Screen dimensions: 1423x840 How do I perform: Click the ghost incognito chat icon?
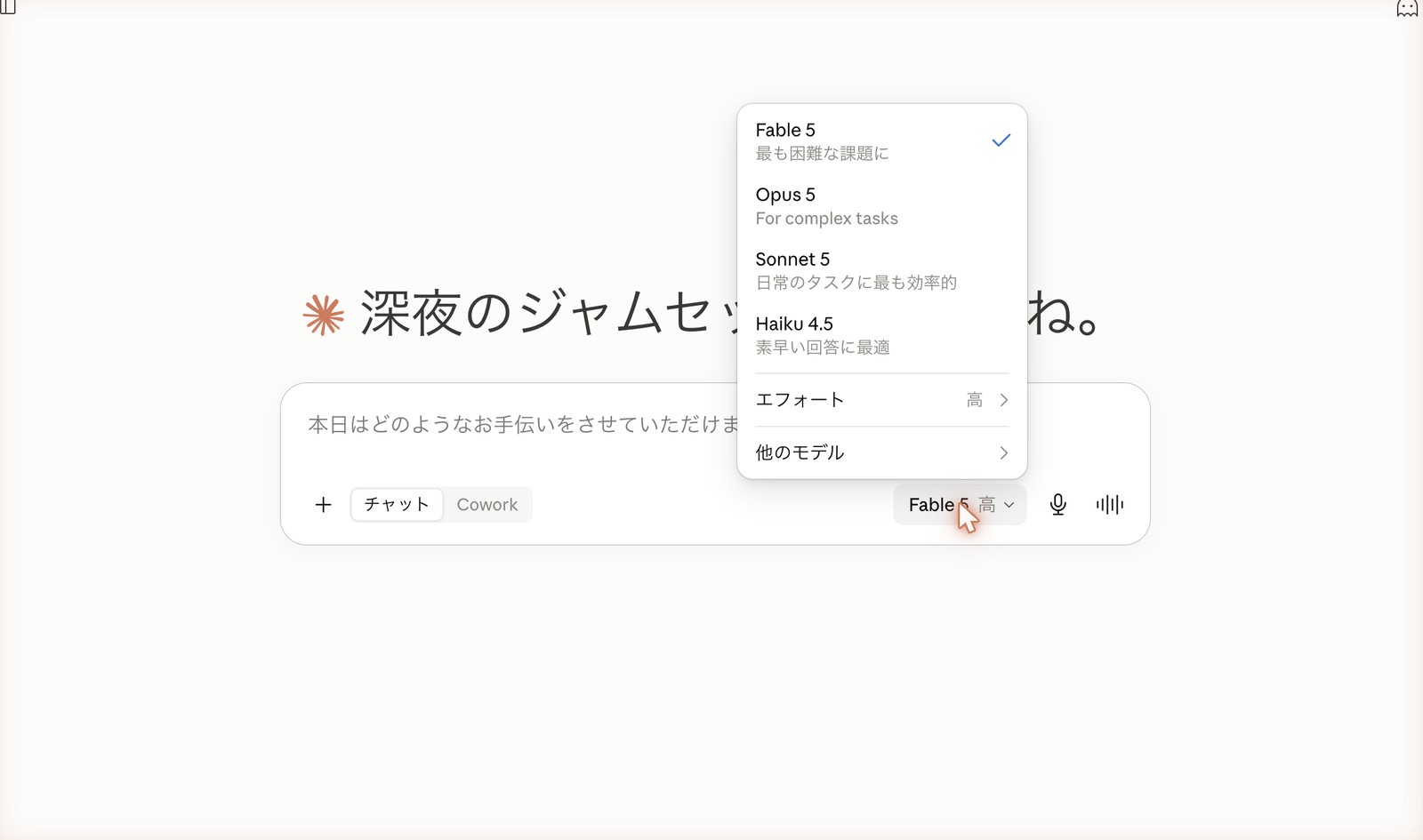[x=1407, y=8]
